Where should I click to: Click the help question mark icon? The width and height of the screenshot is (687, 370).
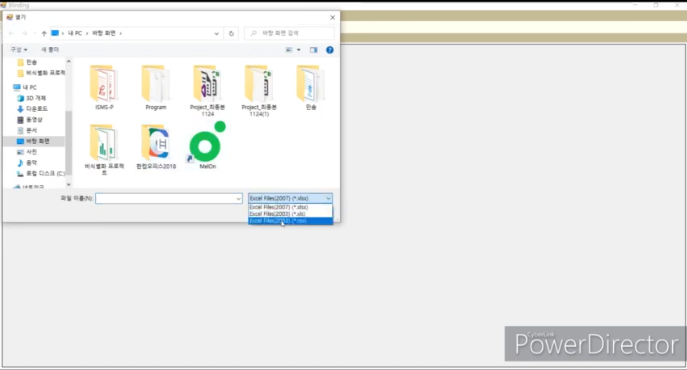pos(329,50)
